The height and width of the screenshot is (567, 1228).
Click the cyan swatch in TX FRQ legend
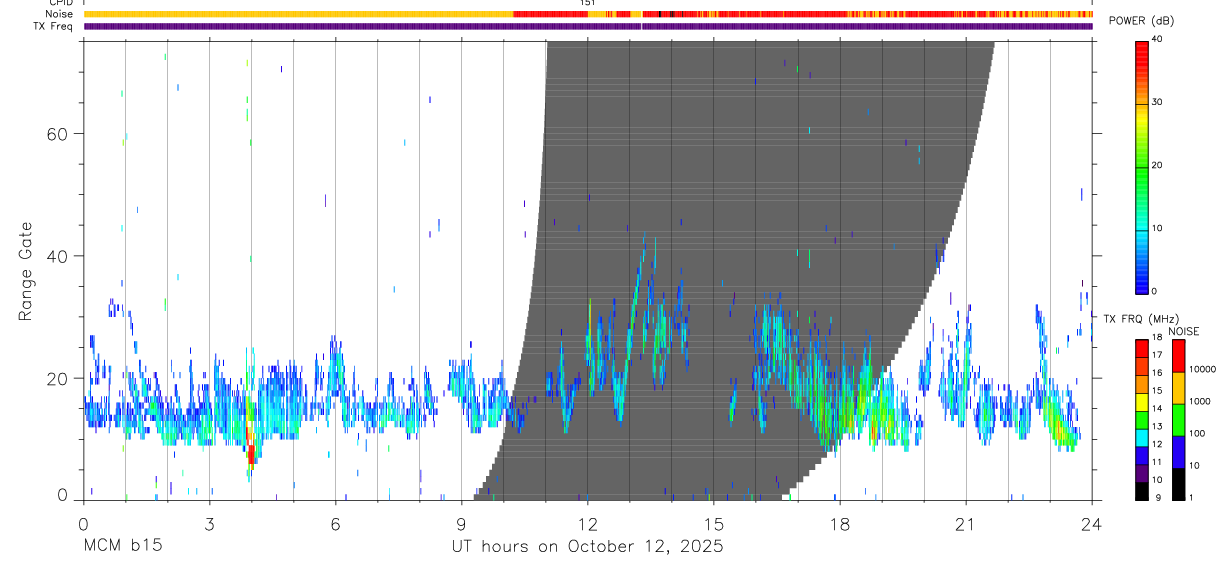click(1142, 438)
